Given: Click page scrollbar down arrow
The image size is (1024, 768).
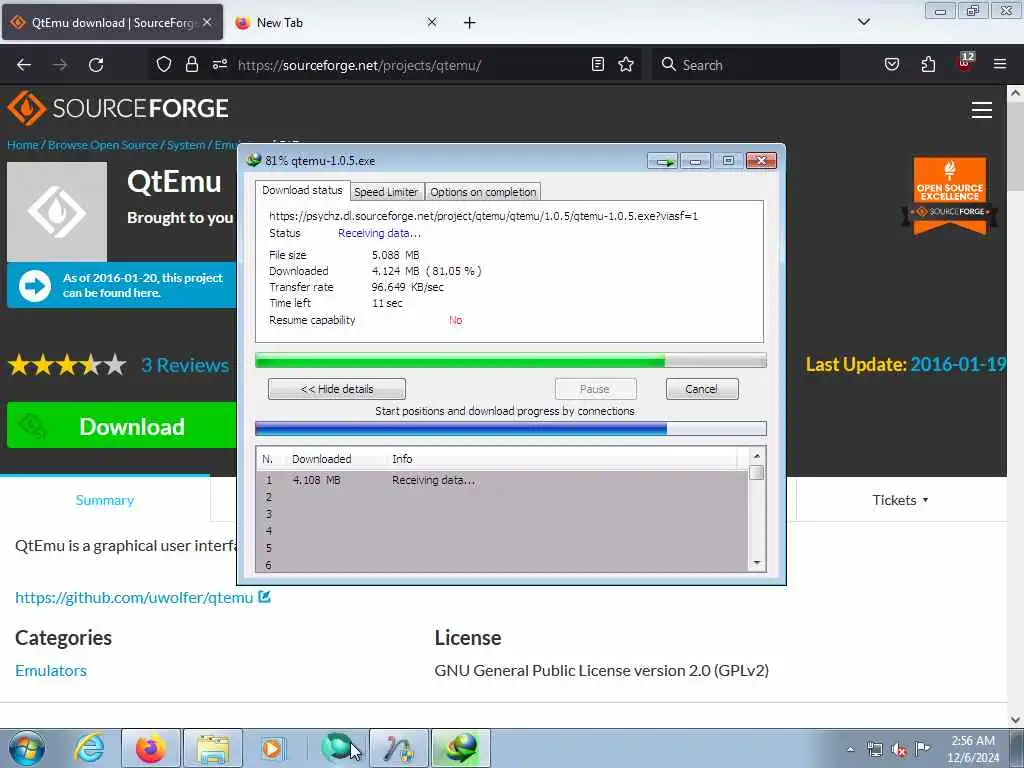Looking at the screenshot, I should coord(1016,720).
